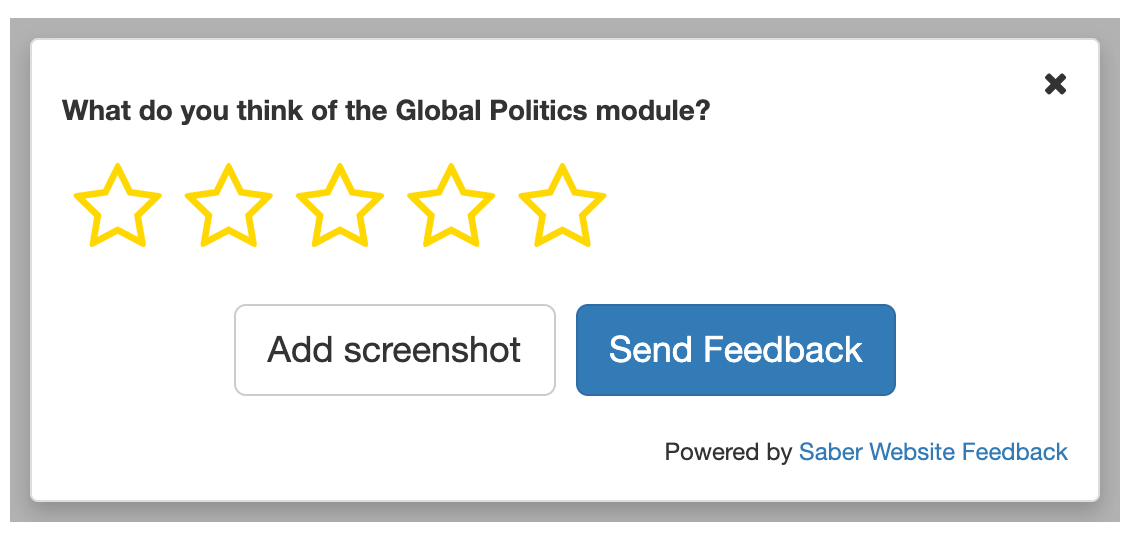
Task: Visit Saber Website Feedback from the footer
Action: pos(933,452)
